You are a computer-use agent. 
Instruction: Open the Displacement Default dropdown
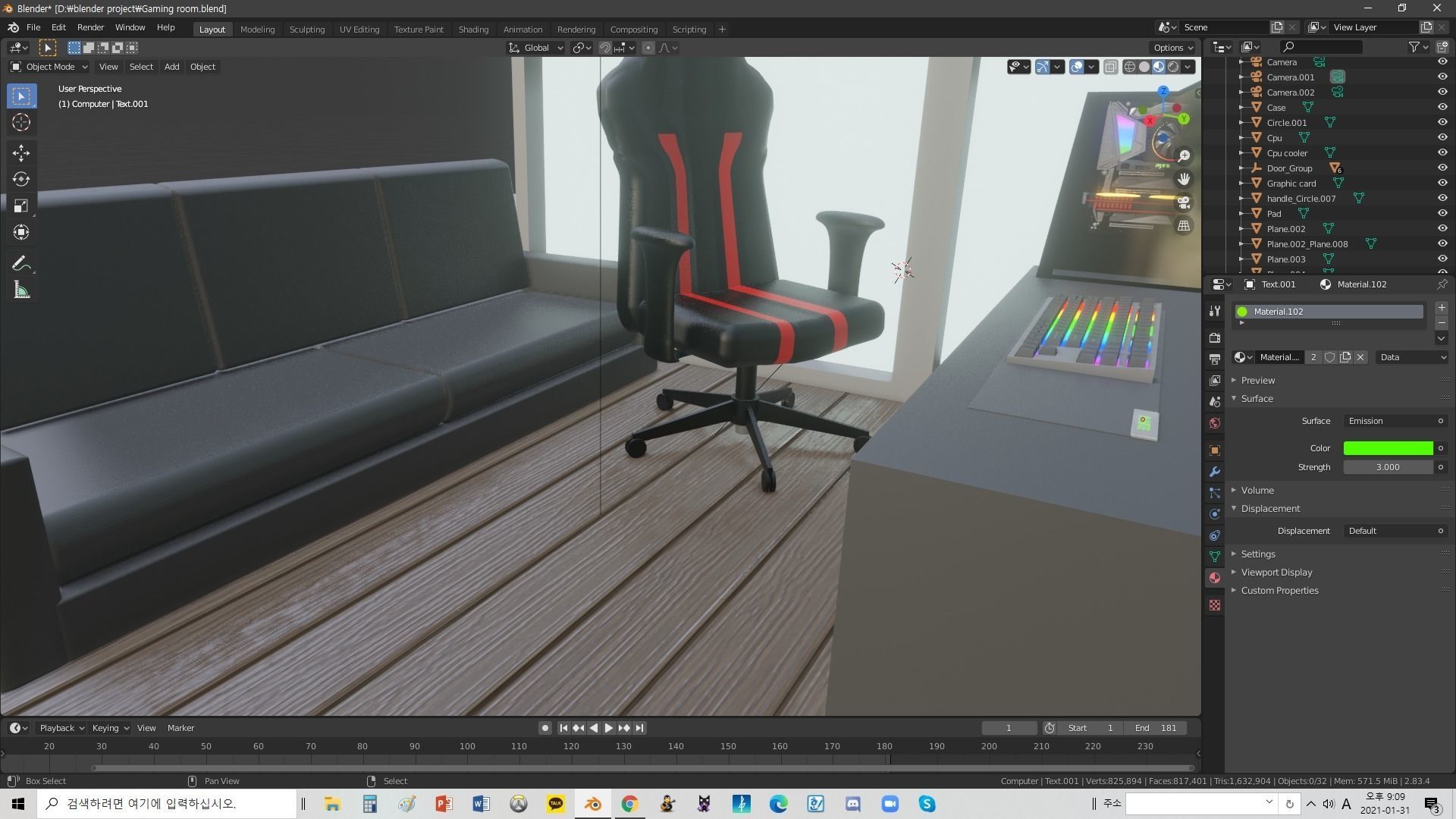pos(1395,531)
